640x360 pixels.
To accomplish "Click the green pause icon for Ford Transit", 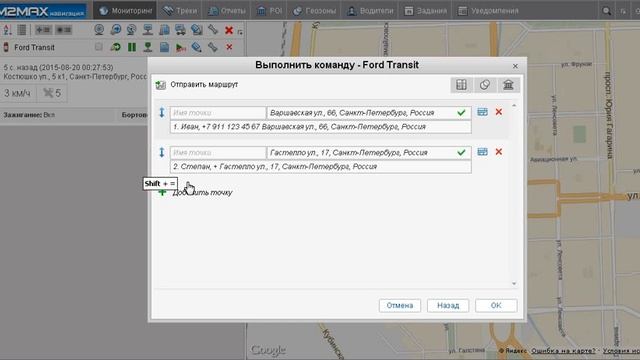I will click(x=132, y=47).
